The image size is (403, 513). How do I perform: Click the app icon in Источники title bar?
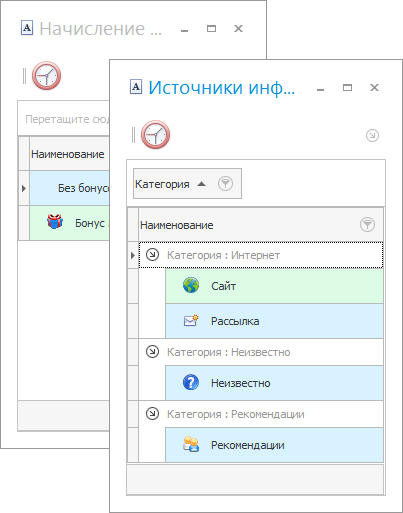136,87
